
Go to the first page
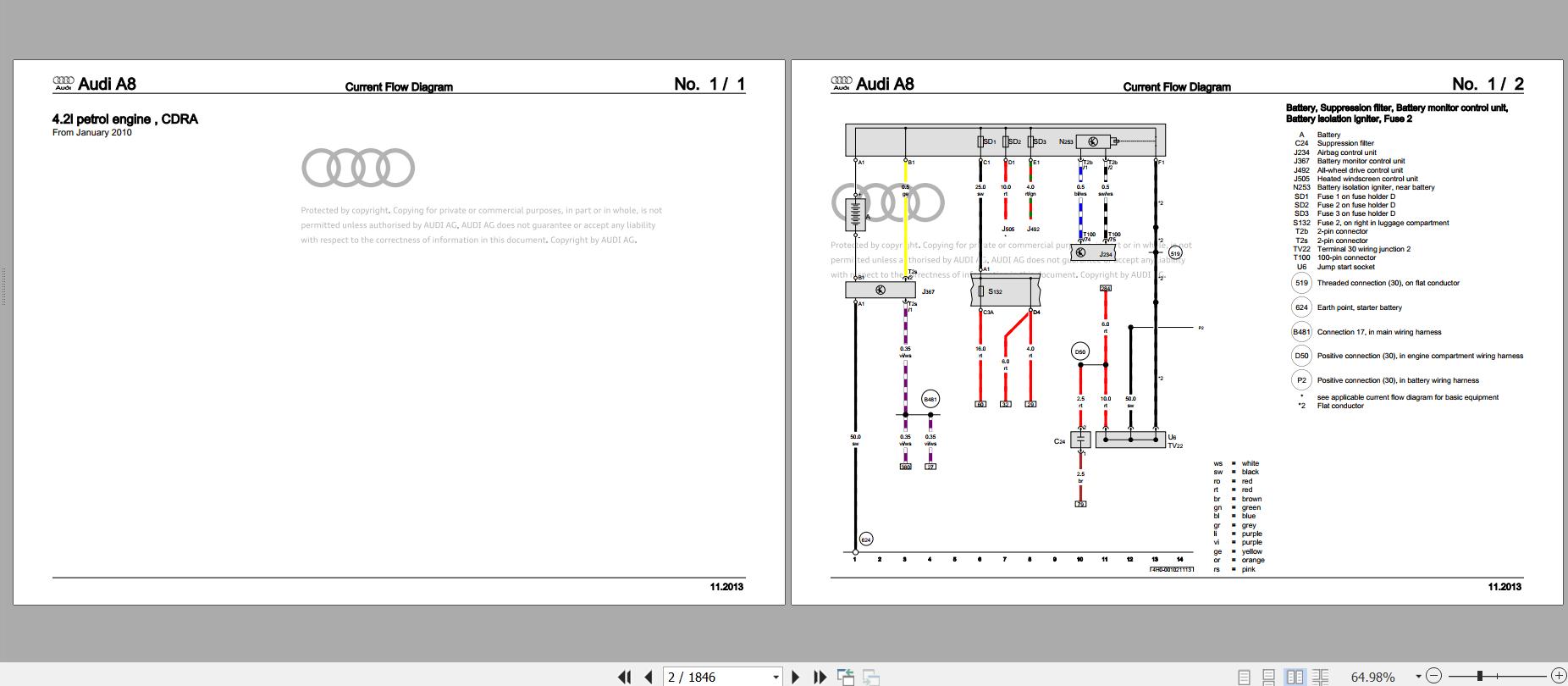pos(625,677)
